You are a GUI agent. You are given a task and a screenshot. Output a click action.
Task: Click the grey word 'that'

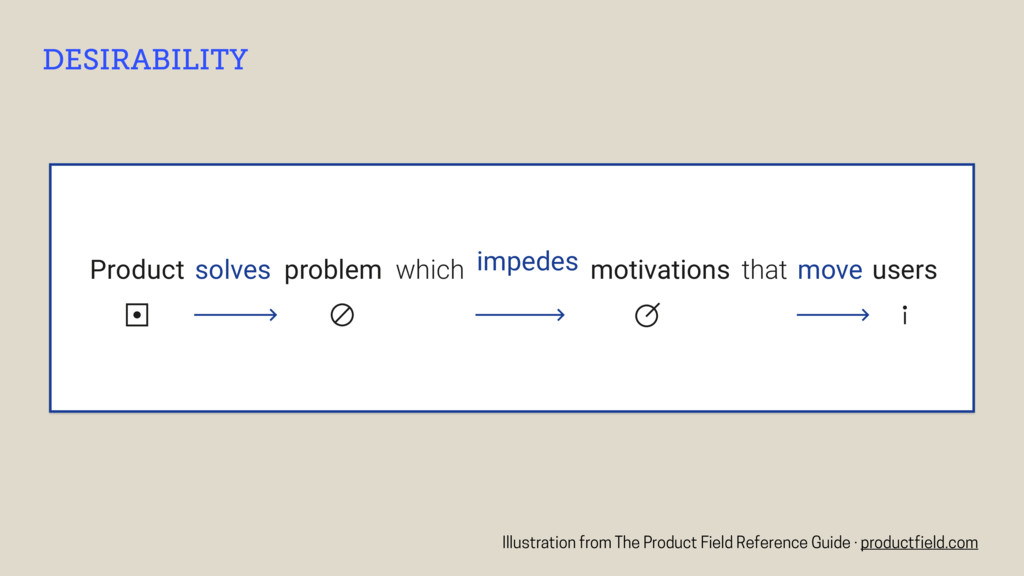click(764, 270)
